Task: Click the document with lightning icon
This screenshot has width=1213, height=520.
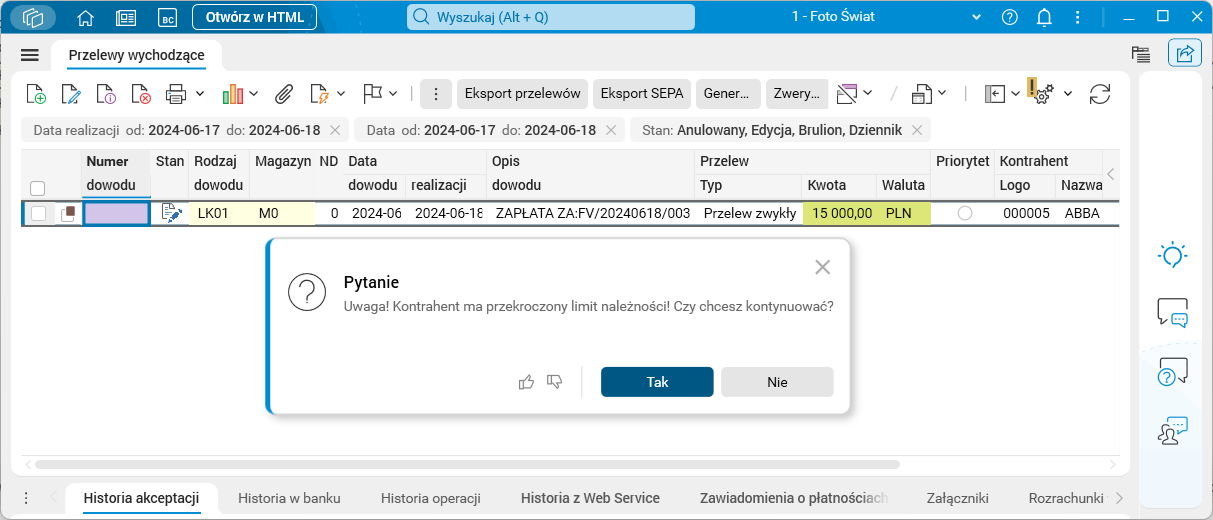Action: tap(320, 94)
